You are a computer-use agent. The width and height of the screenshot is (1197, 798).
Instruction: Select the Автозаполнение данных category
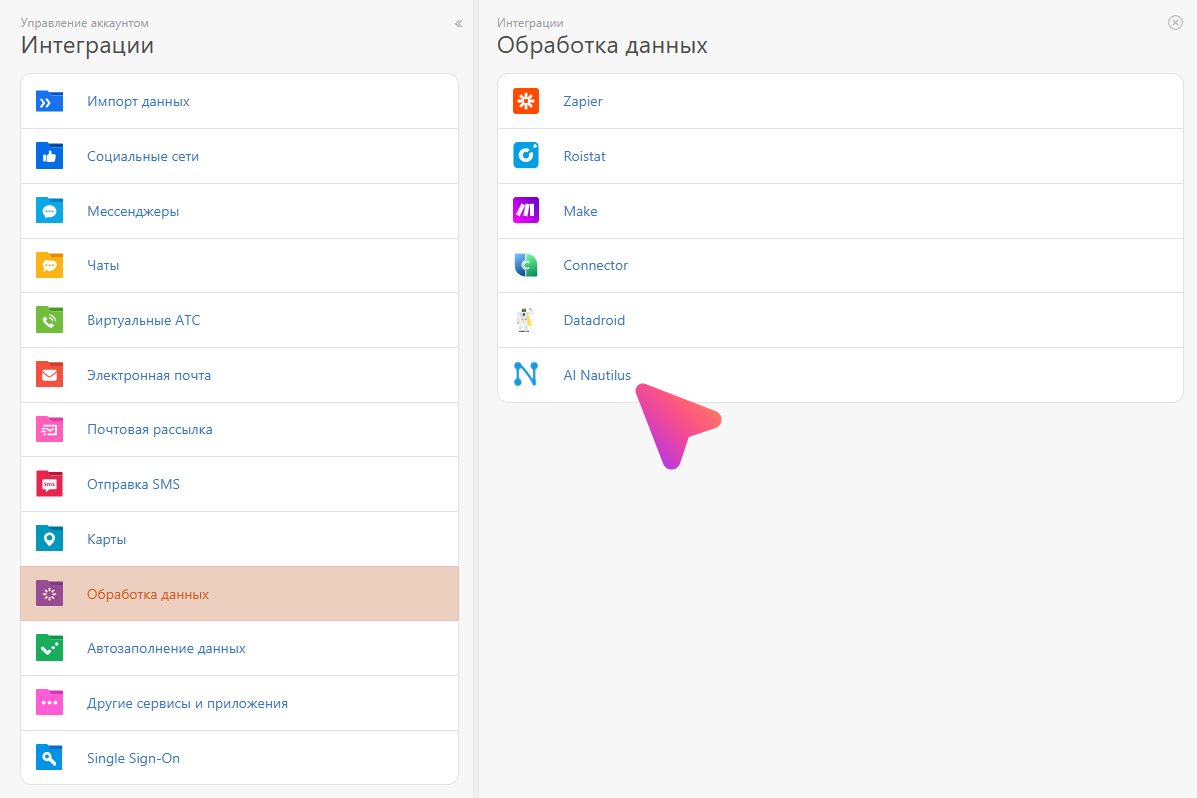tap(166, 648)
